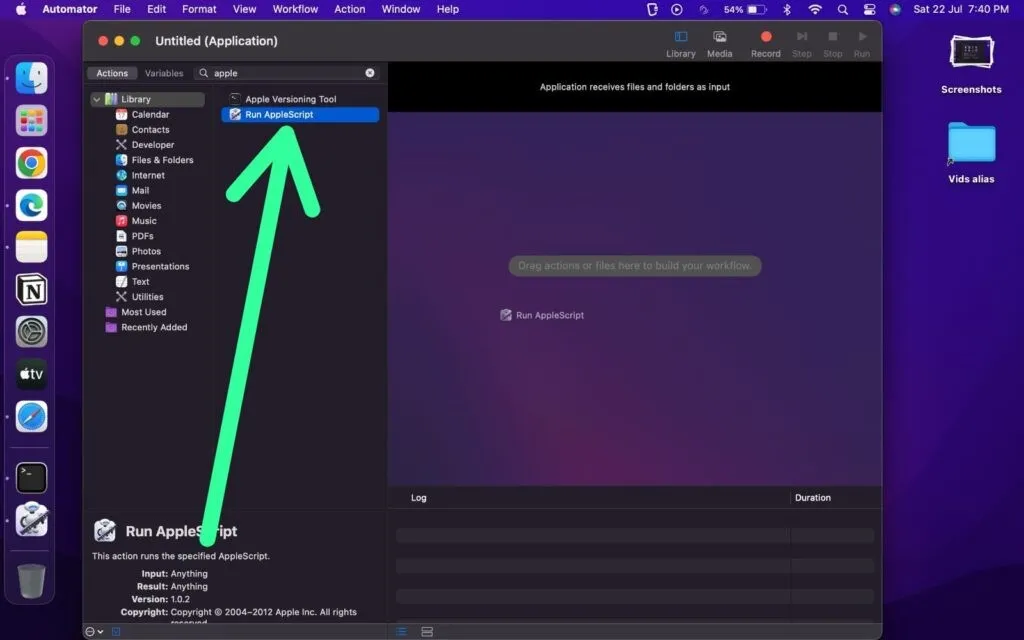The height and width of the screenshot is (640, 1024).
Task: Open the Media browser
Action: click(x=719, y=44)
